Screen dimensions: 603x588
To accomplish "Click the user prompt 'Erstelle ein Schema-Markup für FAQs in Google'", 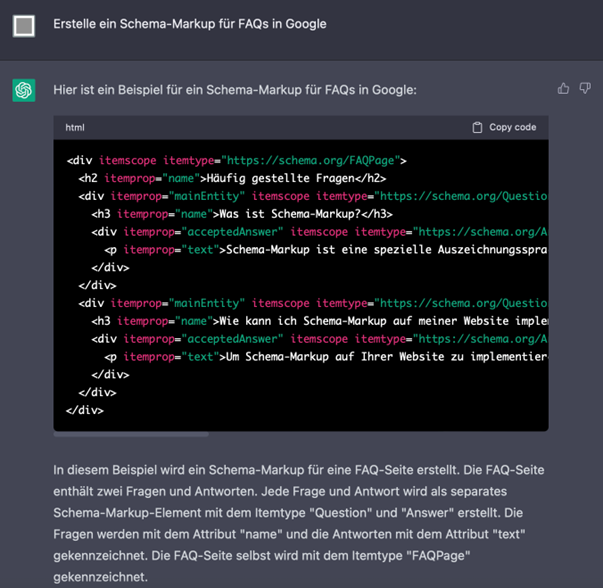I will pyautogui.click(x=190, y=24).
